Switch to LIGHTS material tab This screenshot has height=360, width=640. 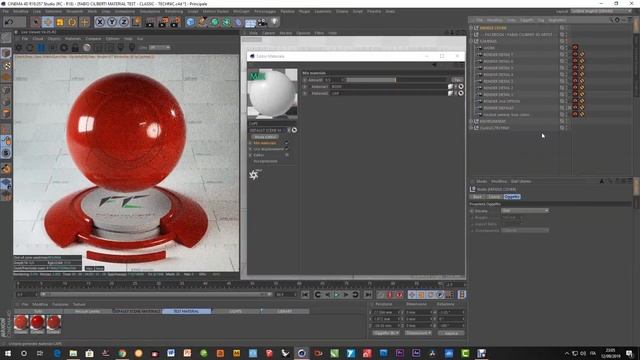(x=236, y=311)
